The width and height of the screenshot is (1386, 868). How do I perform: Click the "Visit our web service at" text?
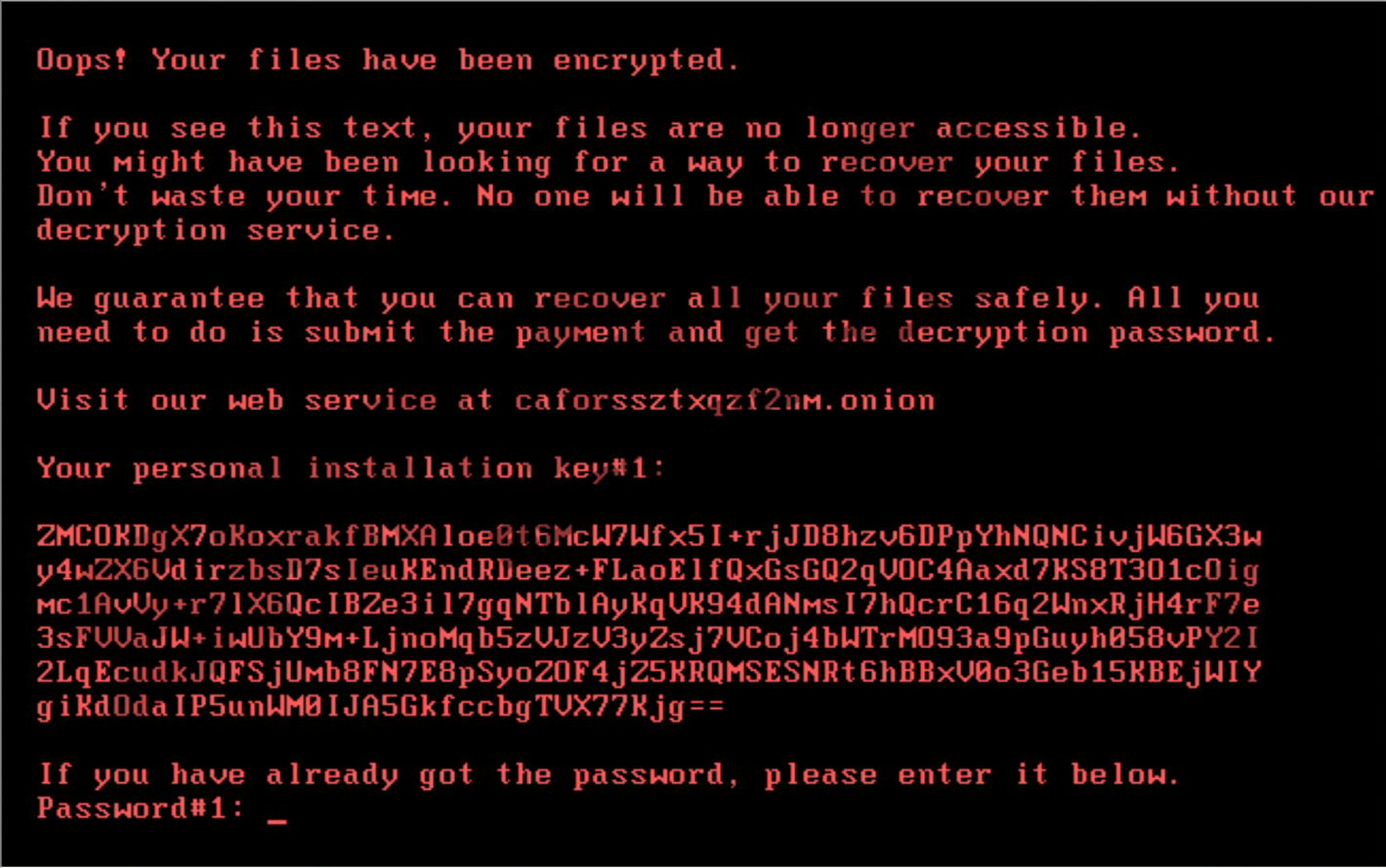tap(264, 400)
